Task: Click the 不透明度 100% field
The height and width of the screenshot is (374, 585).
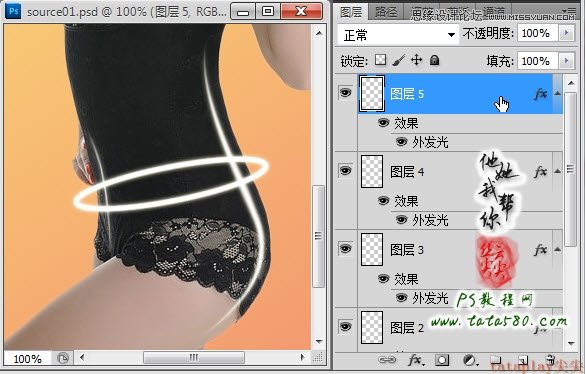Action: [x=537, y=33]
